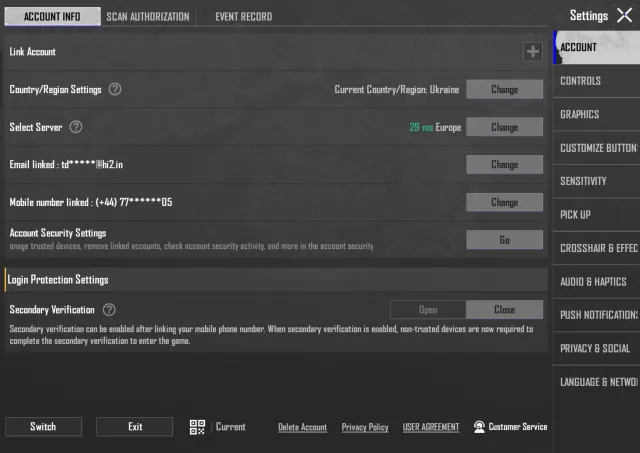Change the Country/Region setting
Screen dimensions: 640x453
(x=504, y=89)
